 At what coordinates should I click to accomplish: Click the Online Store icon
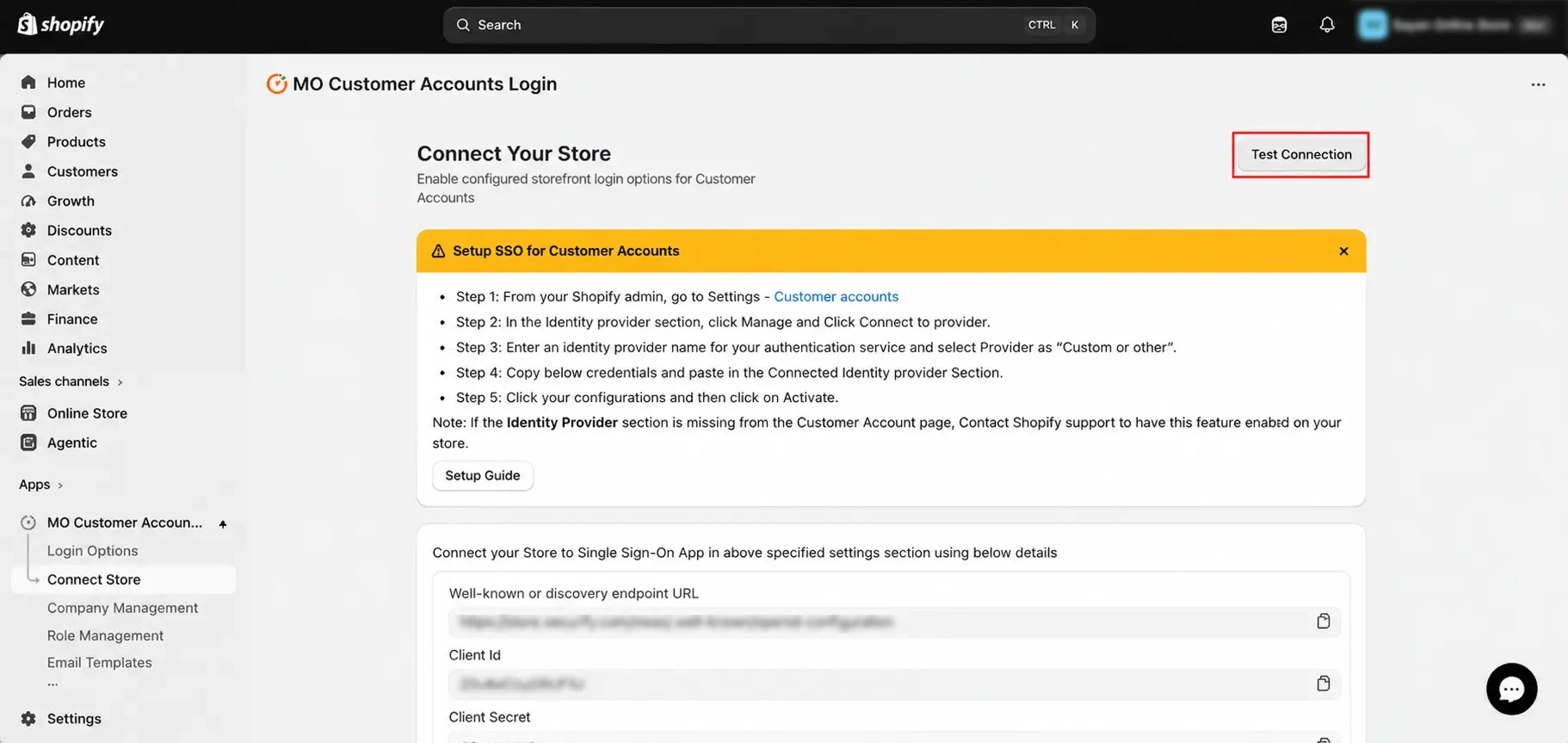pos(28,413)
